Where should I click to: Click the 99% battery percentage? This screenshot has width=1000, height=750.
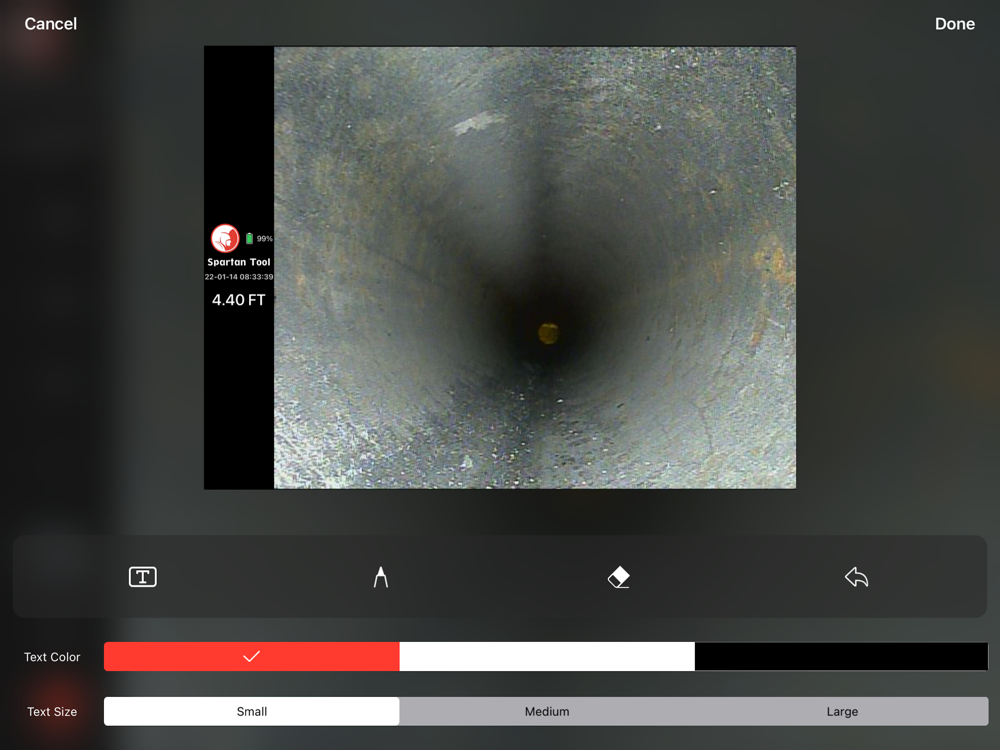[x=265, y=239]
